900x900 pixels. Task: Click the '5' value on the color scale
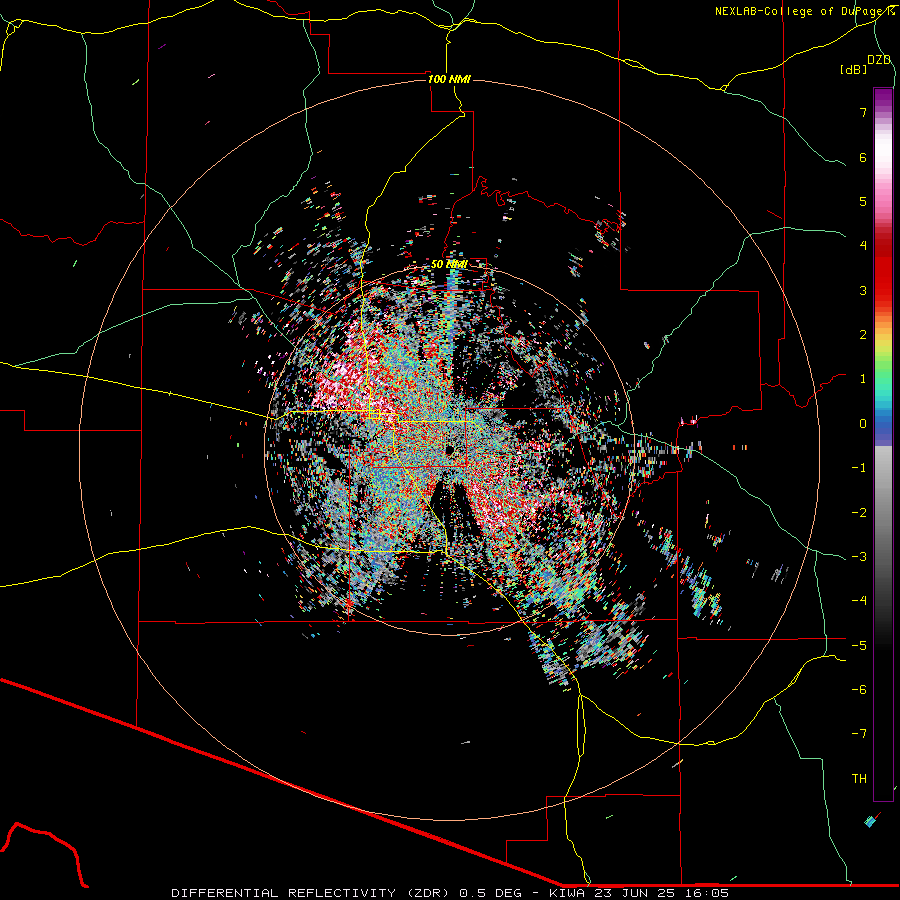(863, 201)
